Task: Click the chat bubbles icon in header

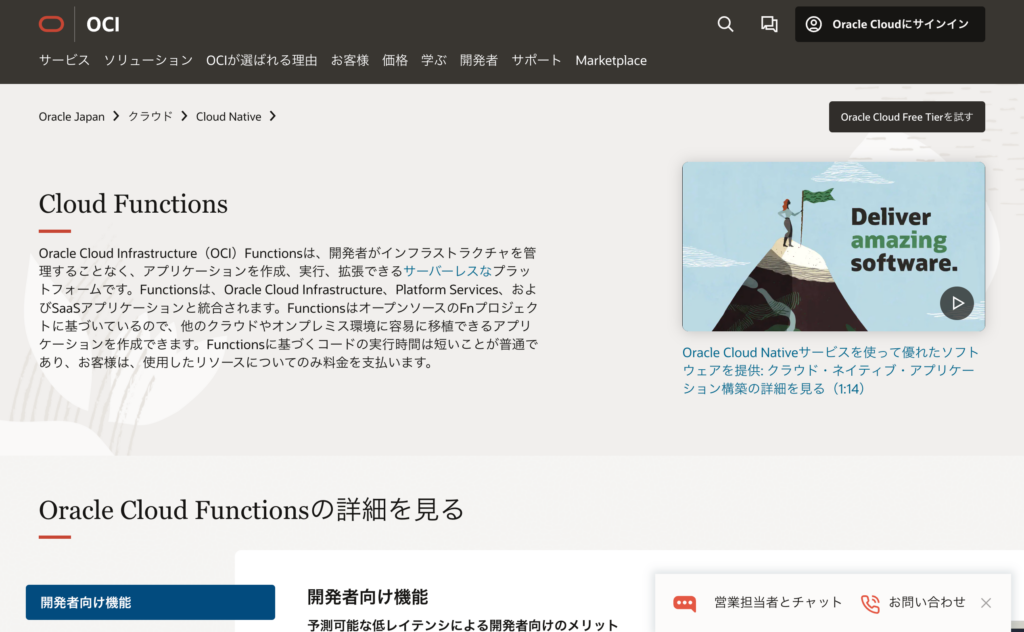Action: [x=769, y=24]
